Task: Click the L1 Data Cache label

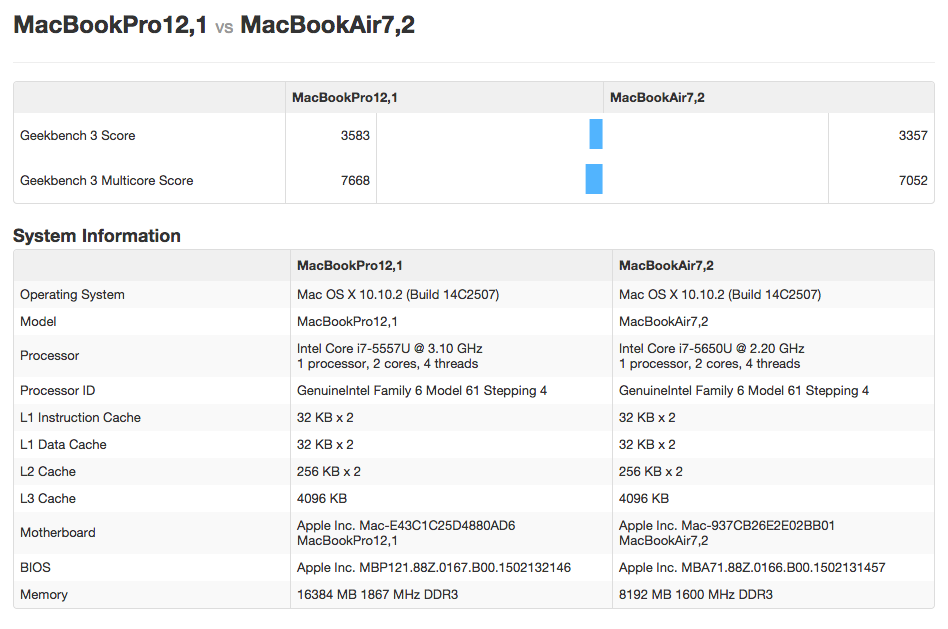Action: point(63,445)
